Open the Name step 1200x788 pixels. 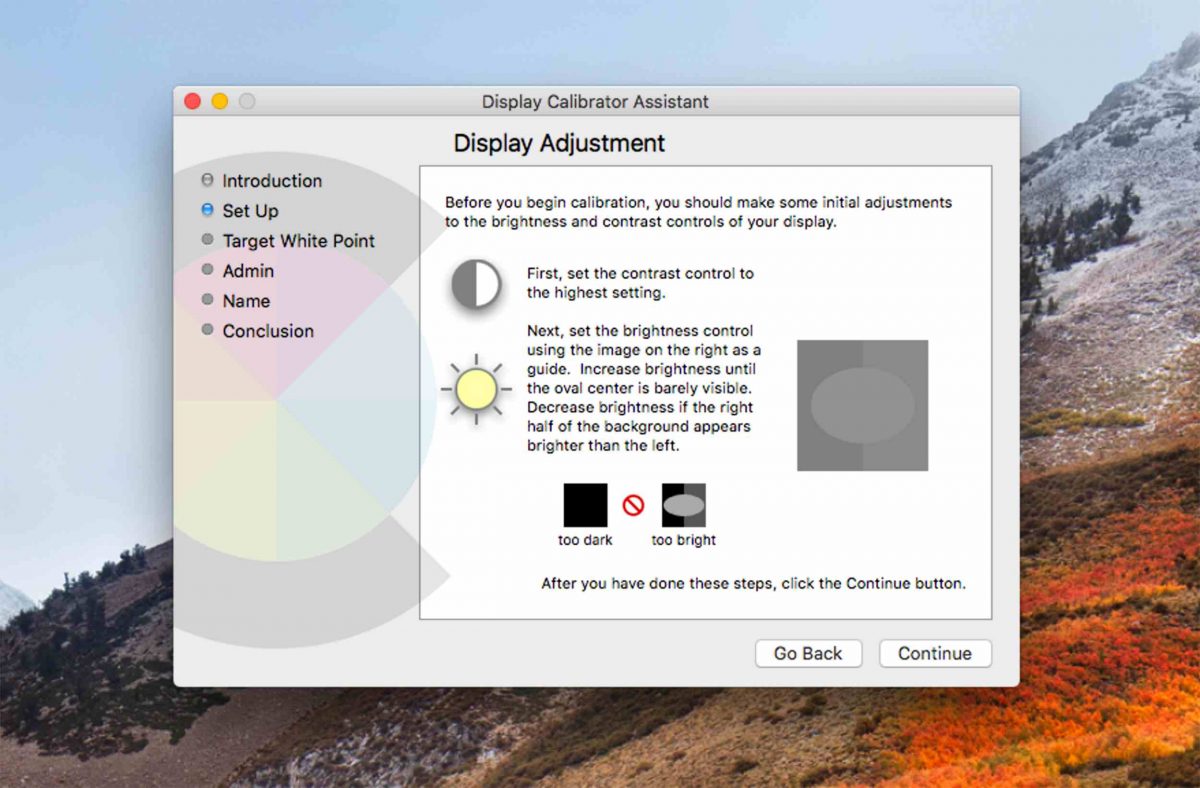click(246, 301)
